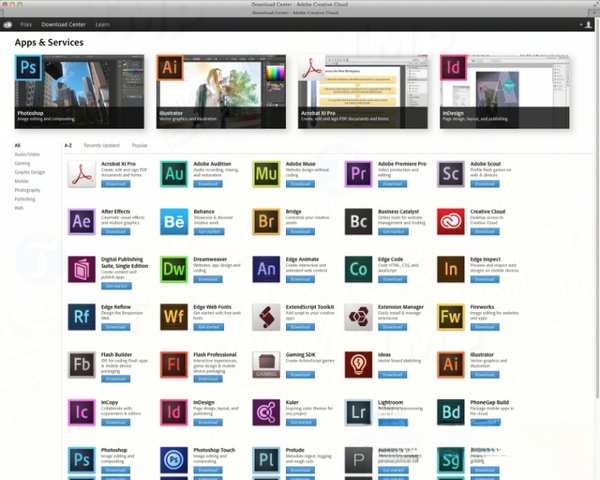Click the Ideas lightbulb icon

tap(358, 365)
